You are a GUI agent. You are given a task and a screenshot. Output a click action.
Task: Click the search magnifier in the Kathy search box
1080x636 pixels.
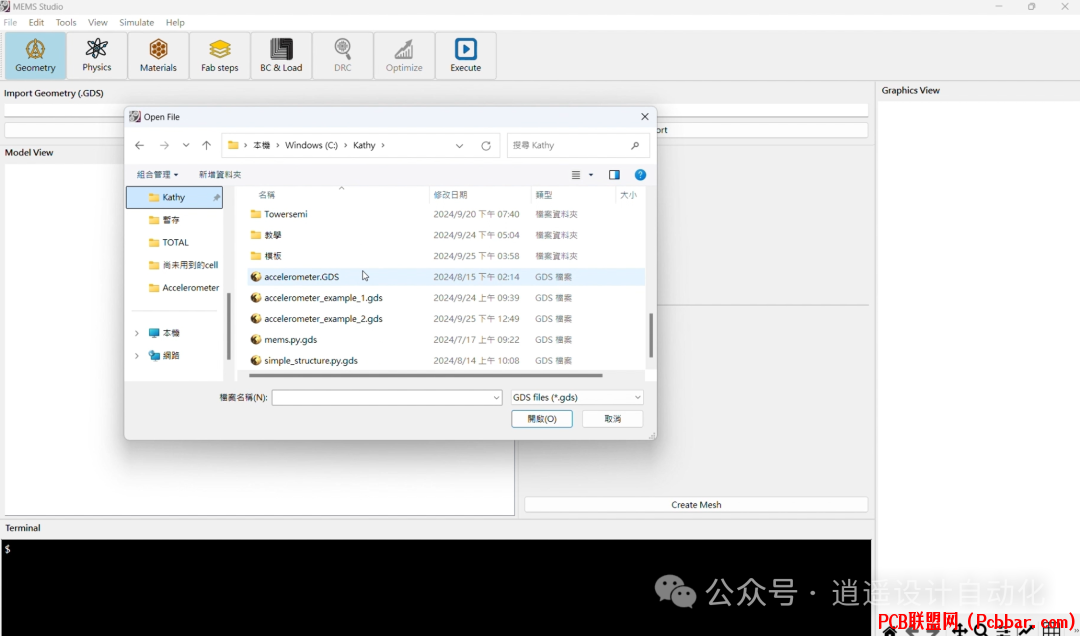tap(635, 145)
